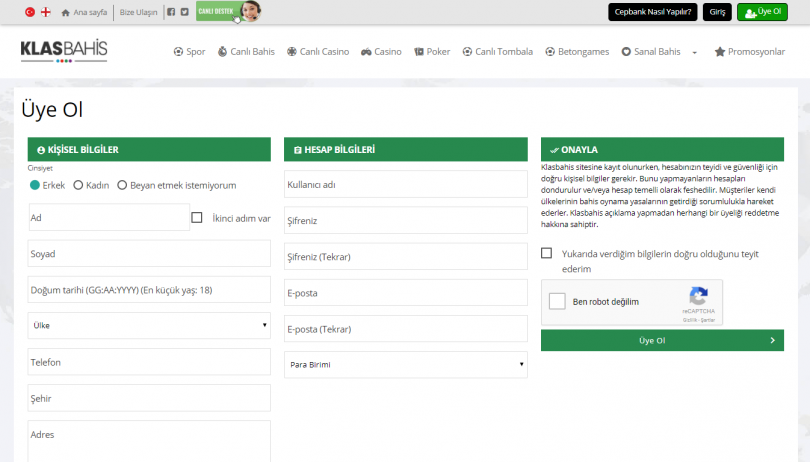Open Promosyonlar page
810x462 pixels.
(x=750, y=52)
